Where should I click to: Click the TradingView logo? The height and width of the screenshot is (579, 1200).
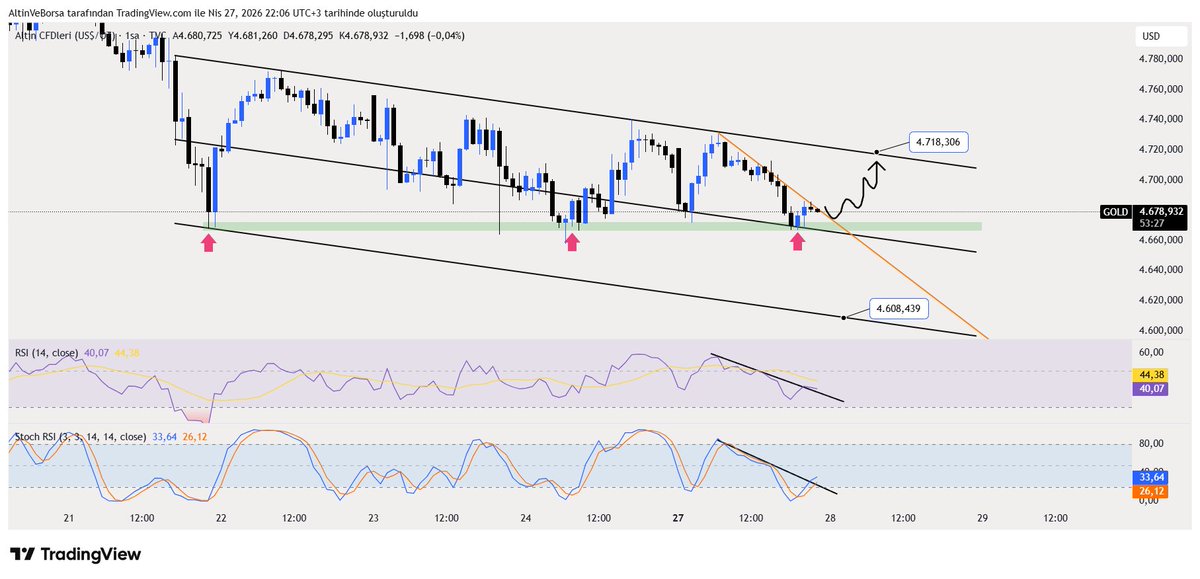click(x=73, y=553)
